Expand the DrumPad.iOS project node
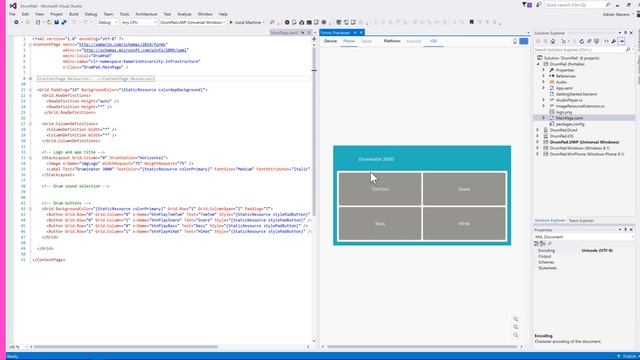Image resolution: width=640 pixels, height=360 pixels. click(538, 136)
